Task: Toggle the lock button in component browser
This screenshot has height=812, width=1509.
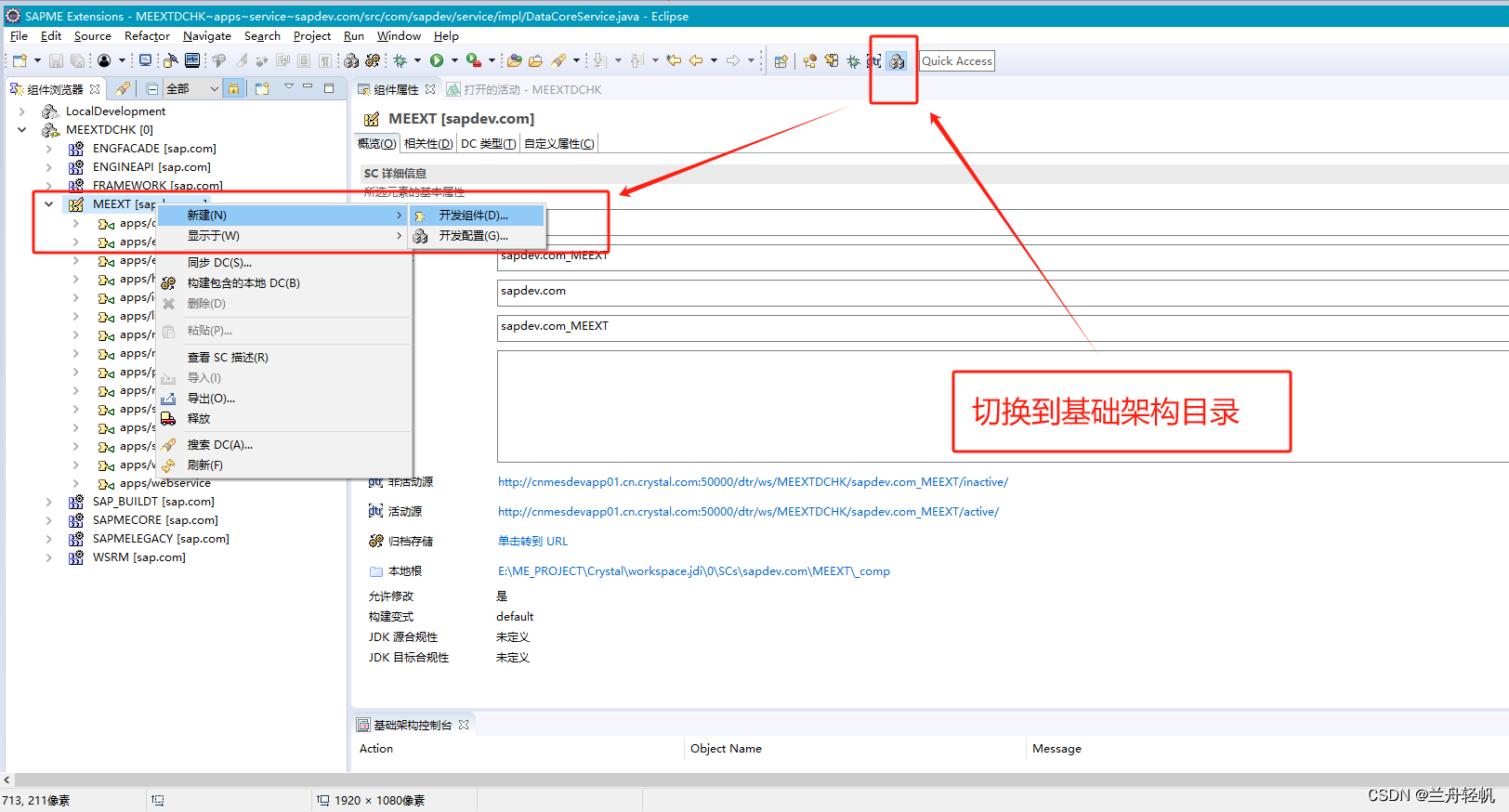Action: pos(234,89)
